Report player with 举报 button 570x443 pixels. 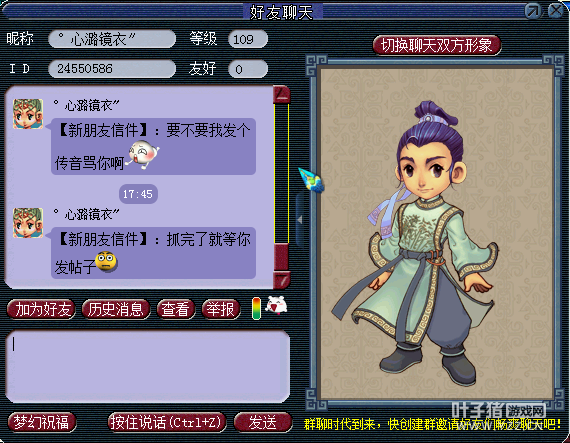221,310
